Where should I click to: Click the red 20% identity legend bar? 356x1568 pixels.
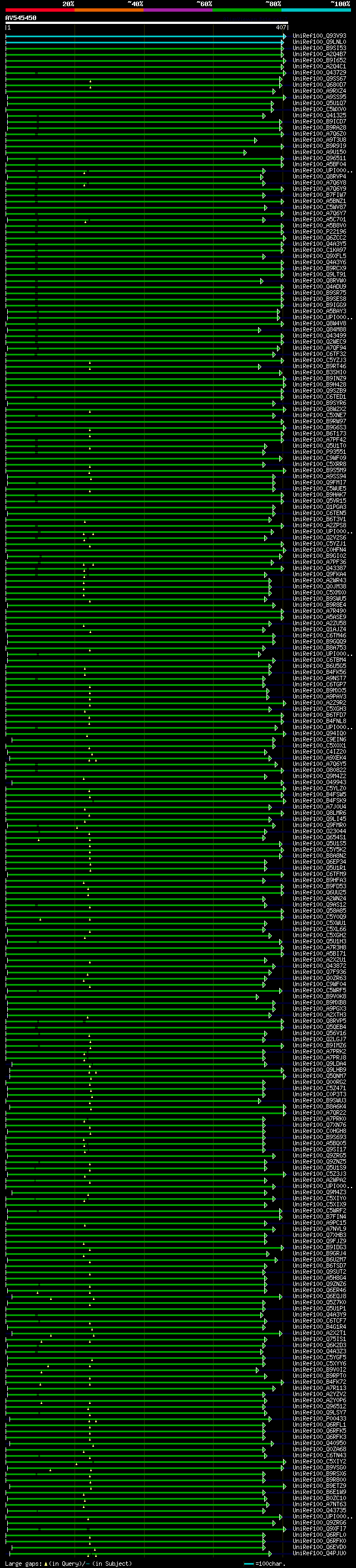click(40, 11)
